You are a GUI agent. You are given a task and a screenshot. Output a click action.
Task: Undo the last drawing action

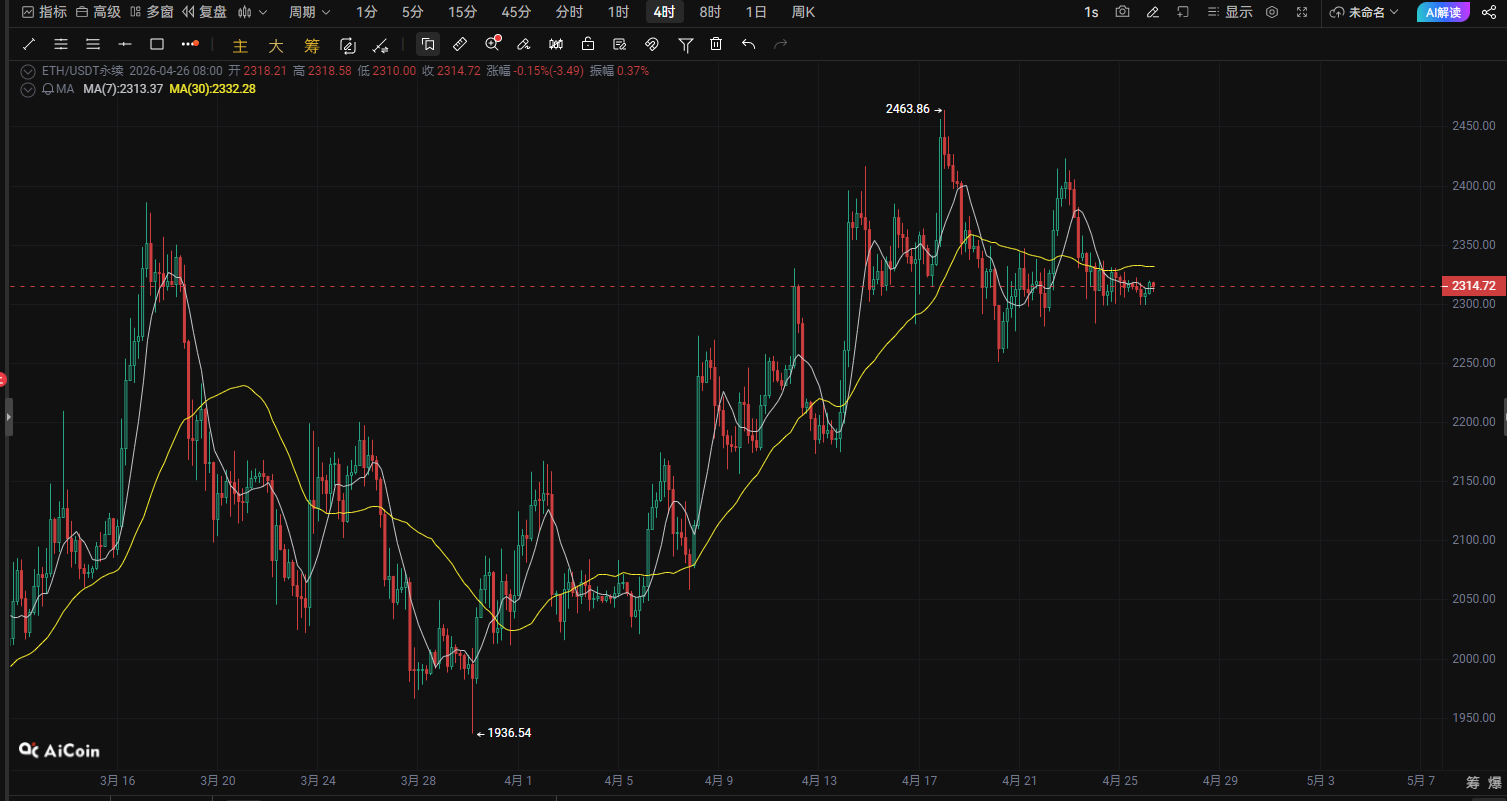pyautogui.click(x=748, y=44)
